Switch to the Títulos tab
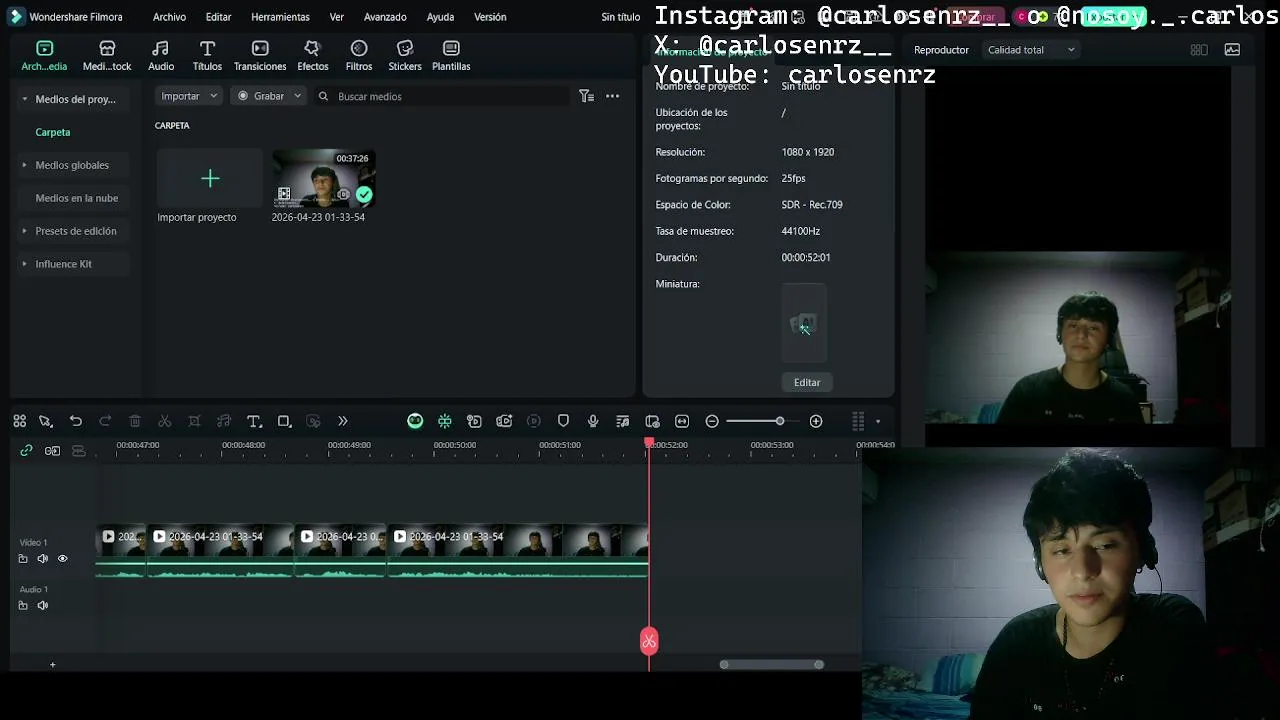The width and height of the screenshot is (1280, 720). pos(207,56)
